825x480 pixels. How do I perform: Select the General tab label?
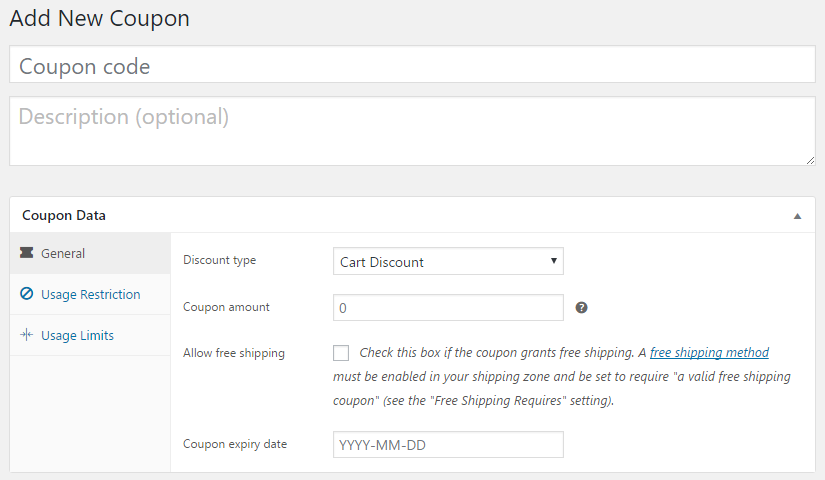pyautogui.click(x=63, y=253)
